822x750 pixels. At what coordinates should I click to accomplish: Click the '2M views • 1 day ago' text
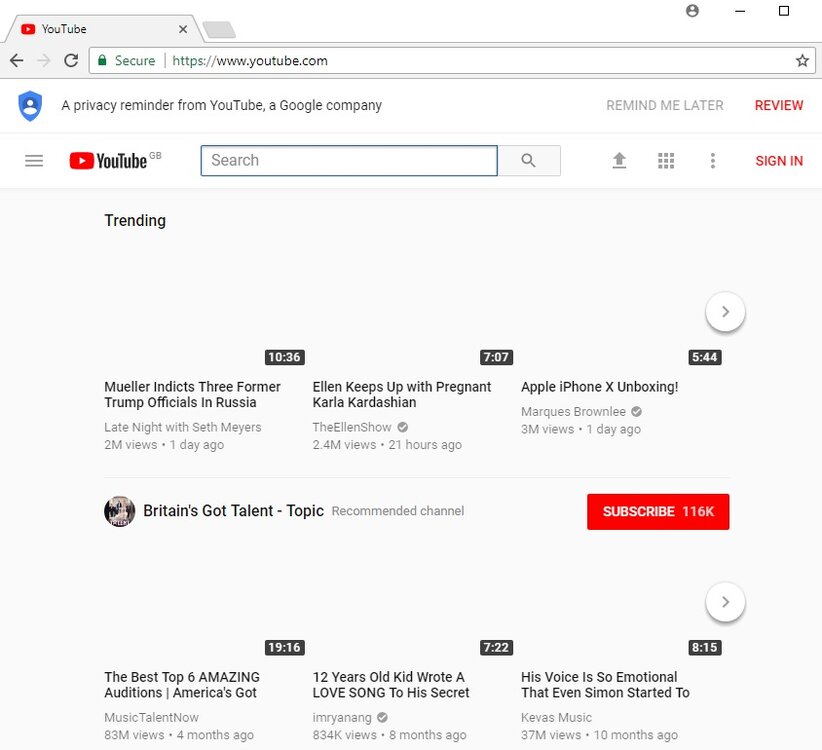[x=164, y=444]
